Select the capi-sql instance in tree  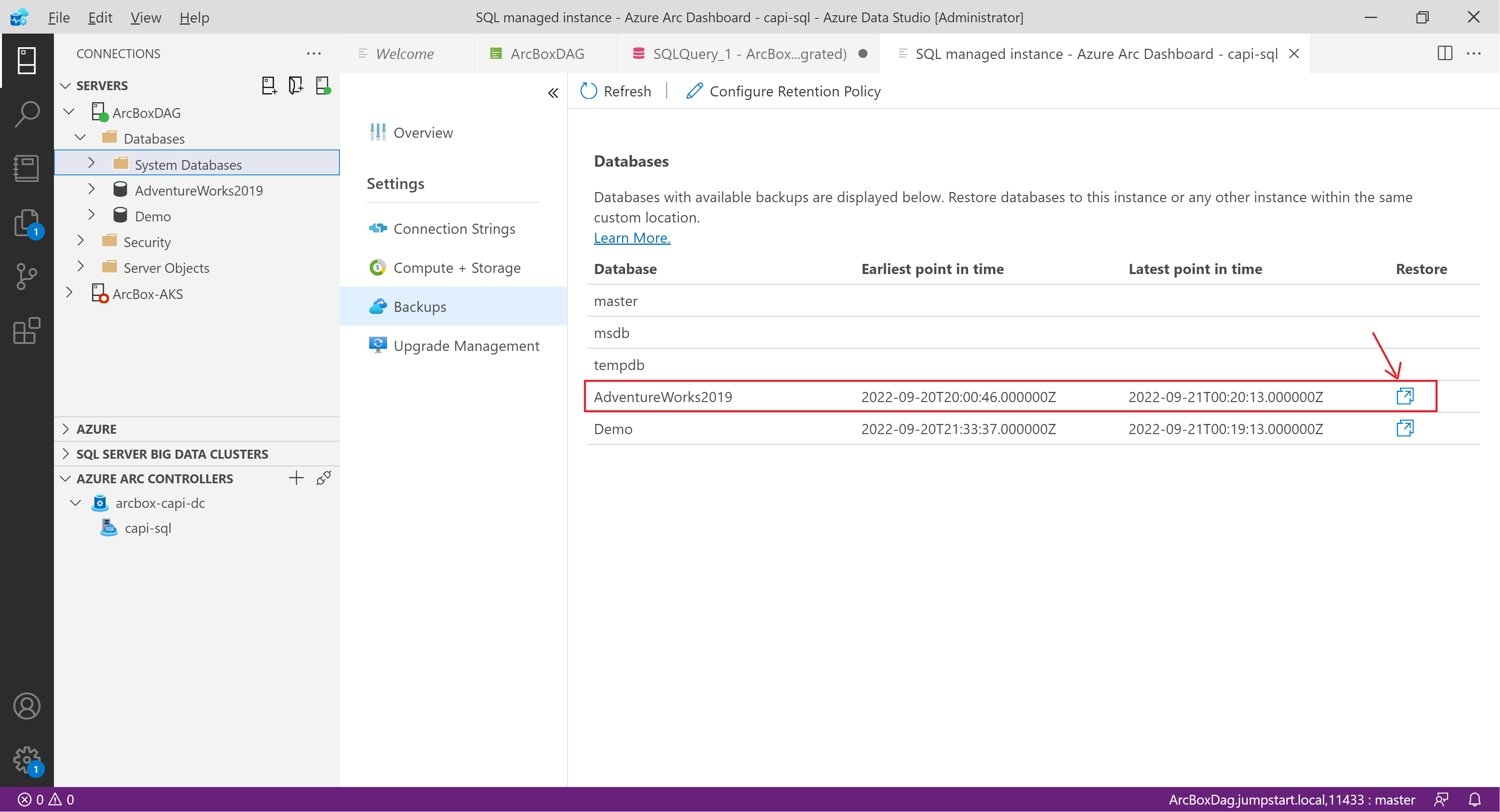coord(148,528)
